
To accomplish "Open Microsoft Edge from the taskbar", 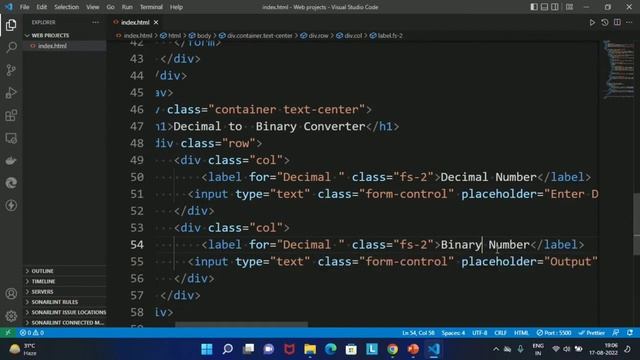I will tap(331, 349).
